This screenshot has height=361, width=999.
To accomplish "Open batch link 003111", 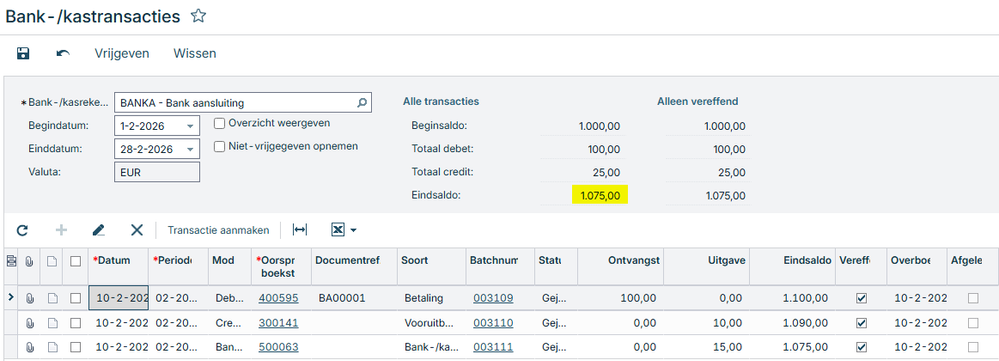I will click(493, 347).
